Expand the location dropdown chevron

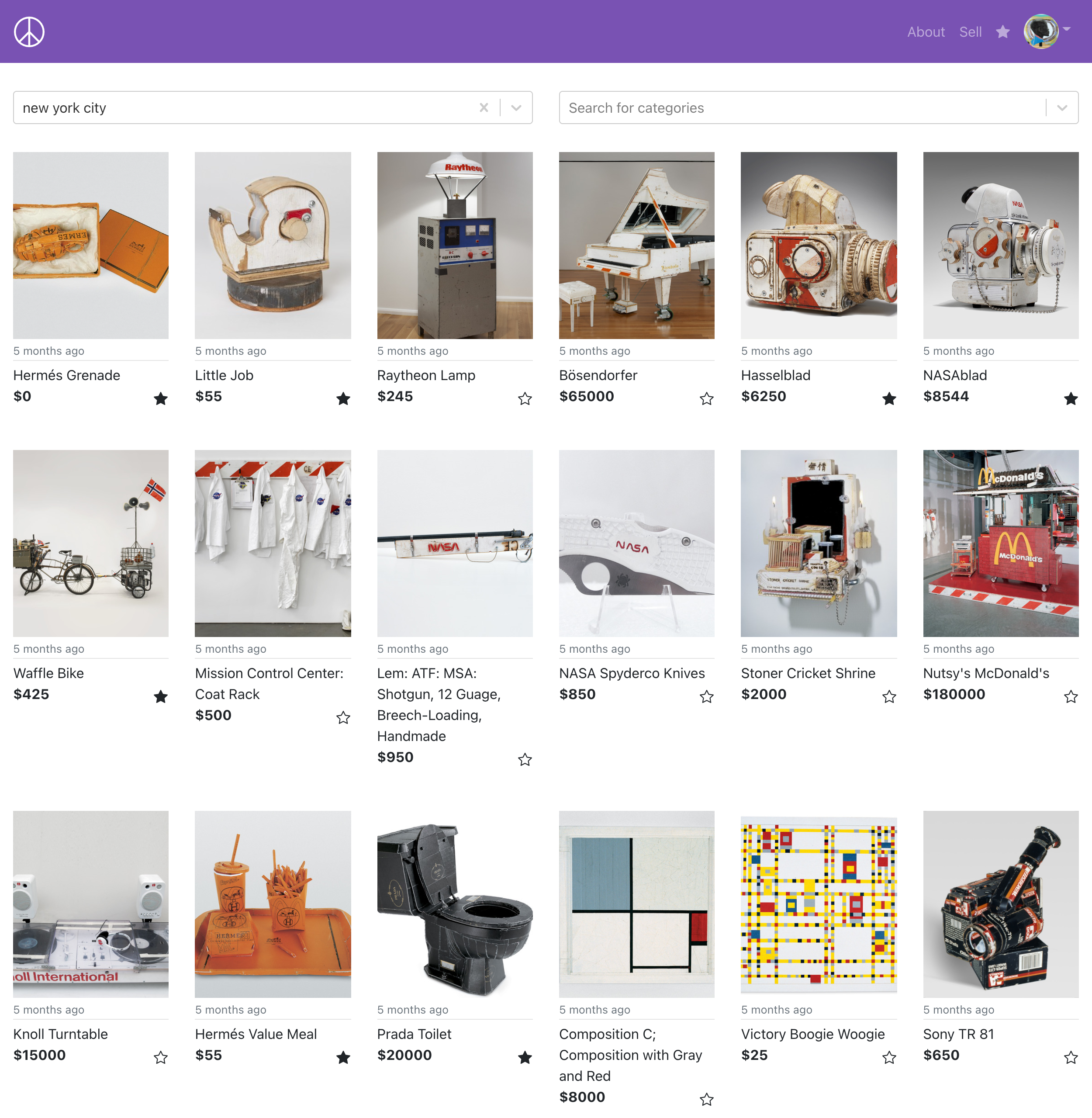click(516, 107)
